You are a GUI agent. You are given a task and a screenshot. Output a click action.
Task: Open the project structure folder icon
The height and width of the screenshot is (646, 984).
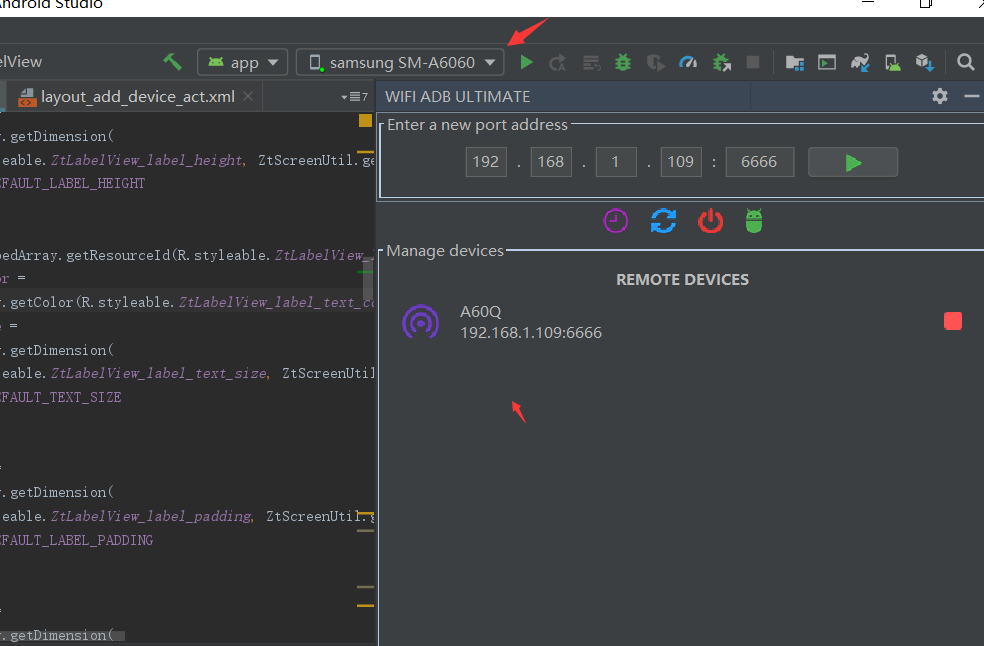(x=794, y=62)
